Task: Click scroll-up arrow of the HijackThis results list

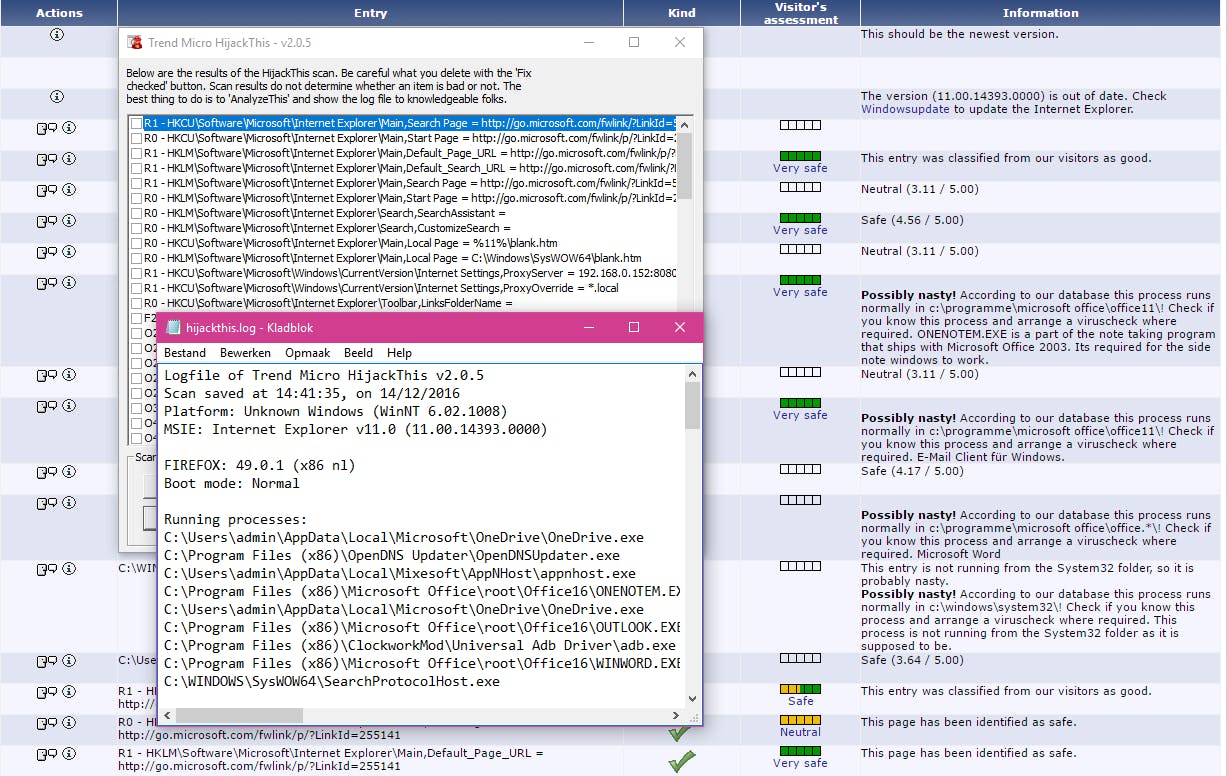Action: 685,124
